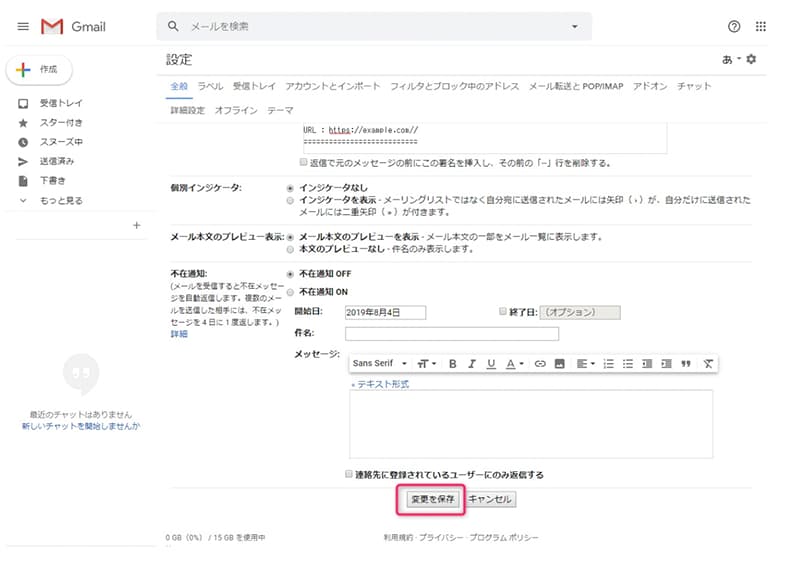Viewport: 800px width, 563px height.
Task: Click the bold formatting icon
Action: tap(452, 363)
